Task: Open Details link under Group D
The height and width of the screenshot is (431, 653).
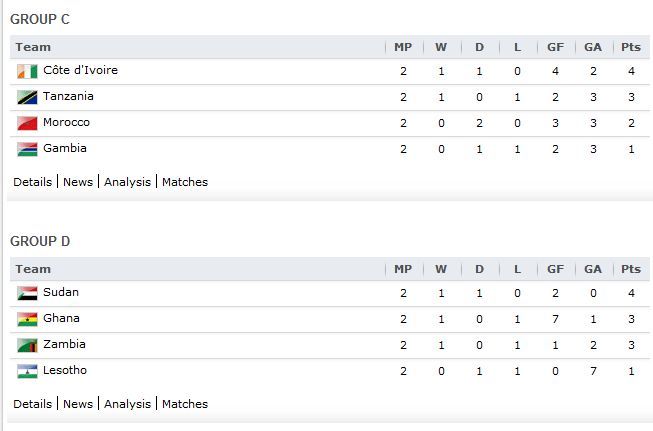Action: [x=32, y=404]
